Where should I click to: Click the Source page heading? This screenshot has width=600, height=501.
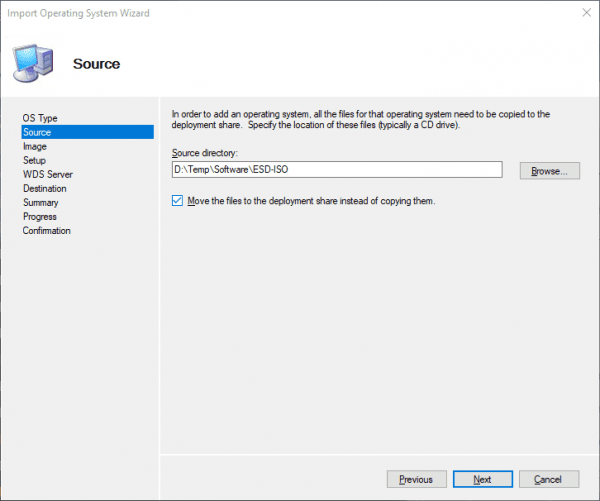click(x=96, y=64)
